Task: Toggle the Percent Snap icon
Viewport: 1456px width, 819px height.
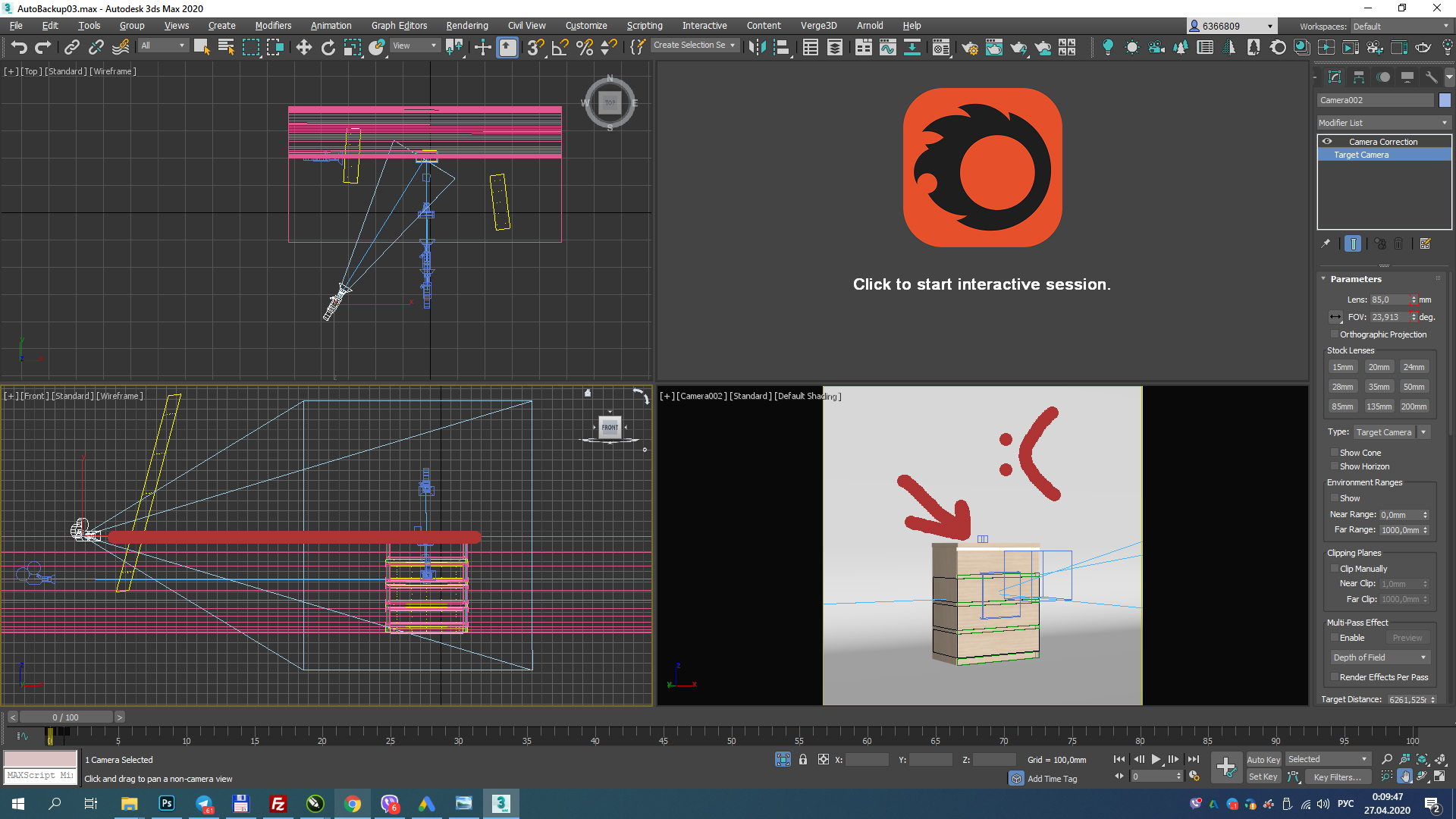Action: coord(584,47)
